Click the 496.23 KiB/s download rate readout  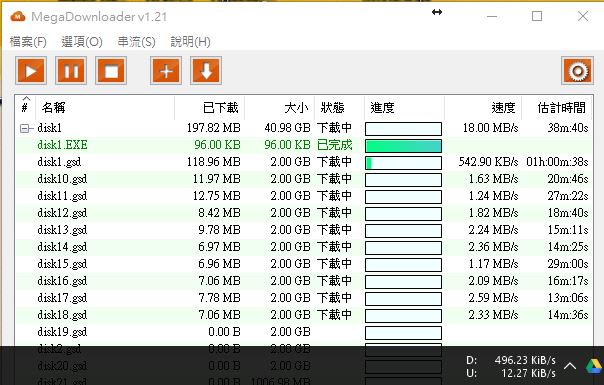[x=525, y=360]
